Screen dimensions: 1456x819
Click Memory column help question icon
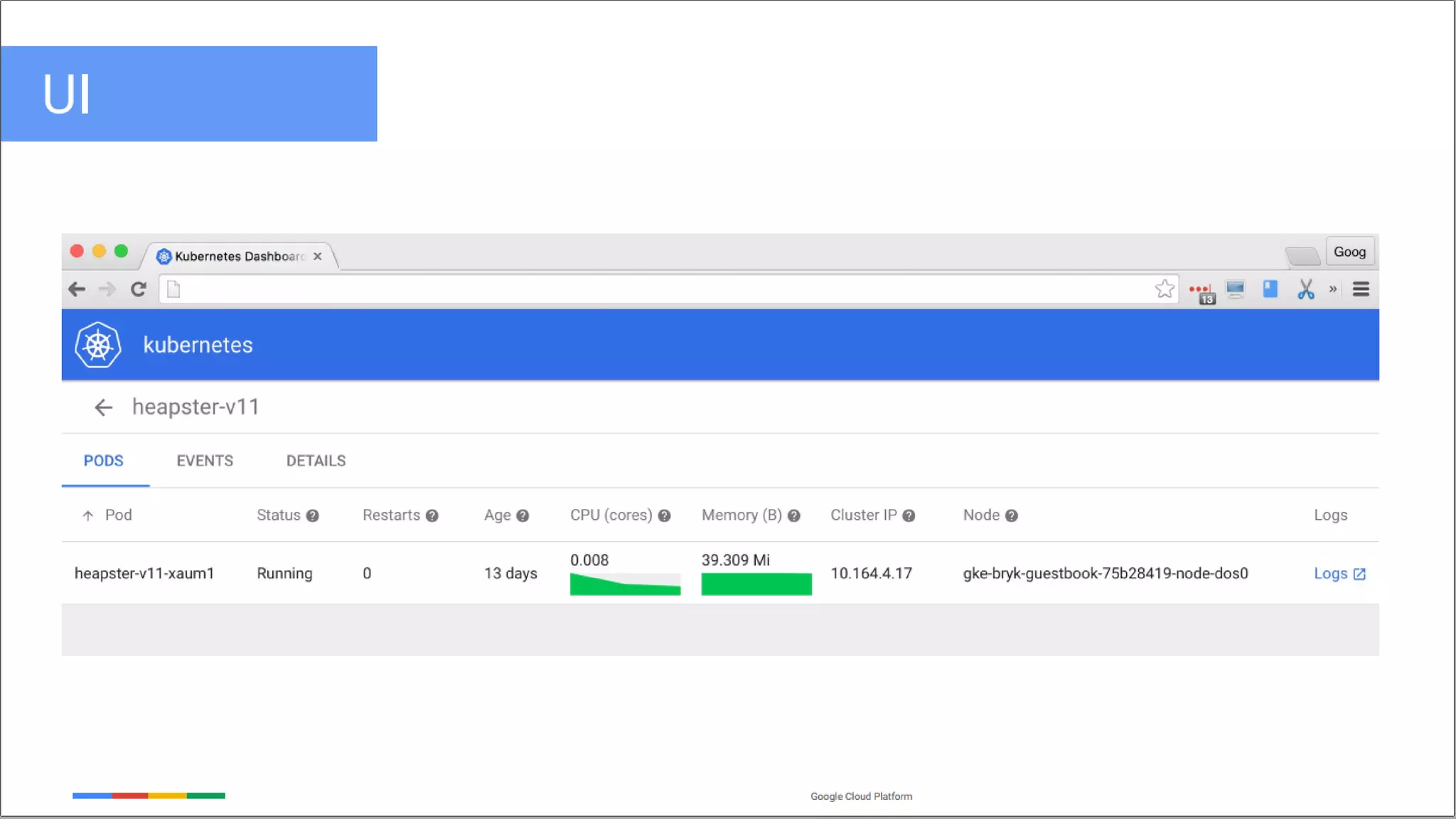[x=794, y=516]
